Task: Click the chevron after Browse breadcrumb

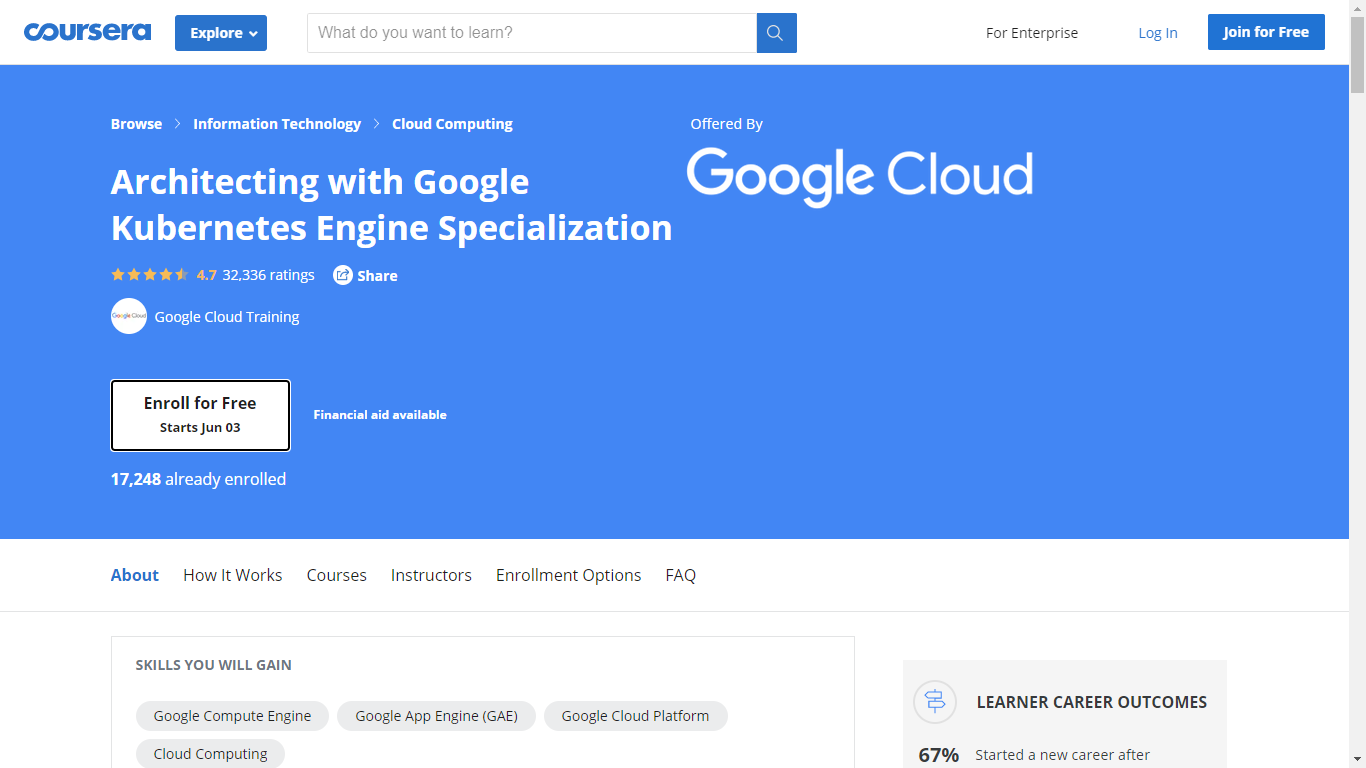Action: tap(178, 124)
